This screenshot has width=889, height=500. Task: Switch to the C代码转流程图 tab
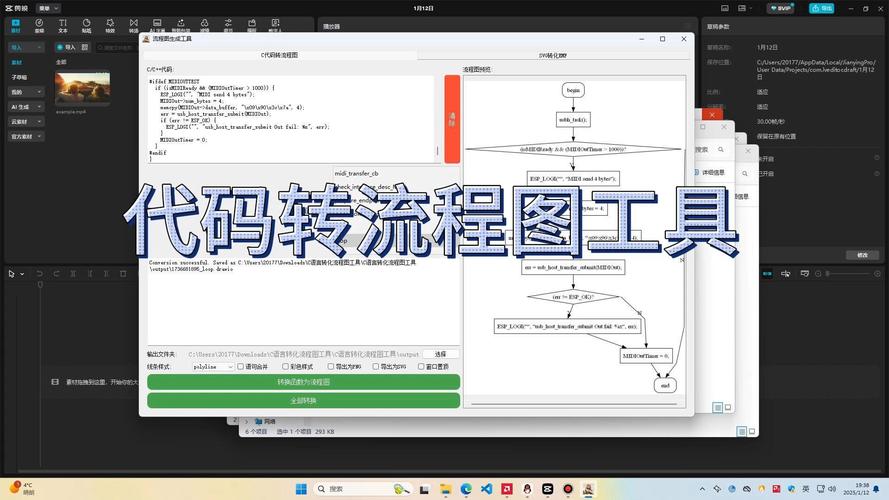(280, 55)
